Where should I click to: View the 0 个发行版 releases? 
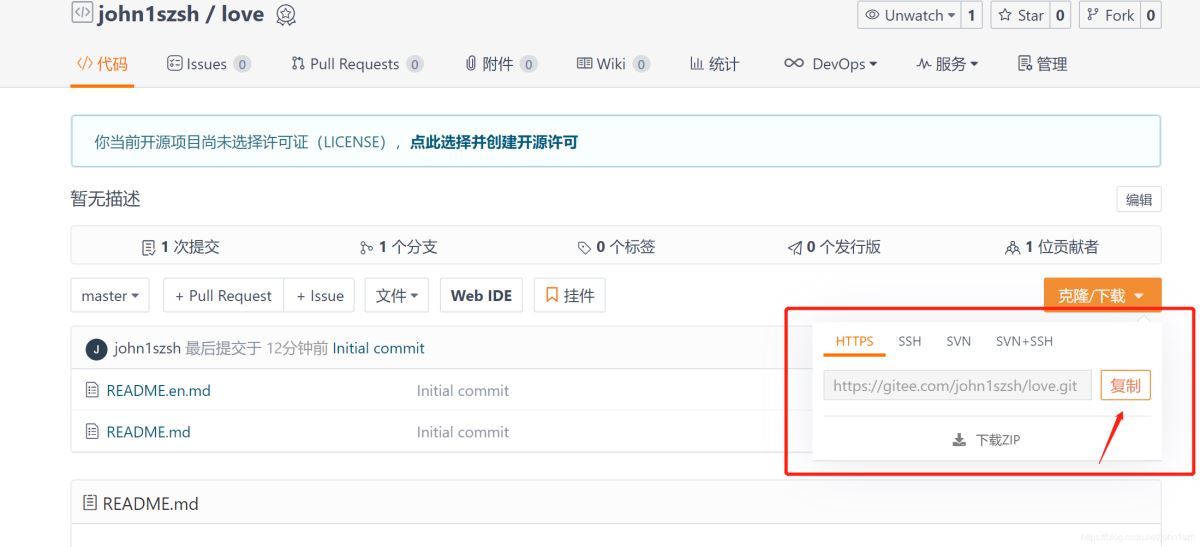(834, 246)
